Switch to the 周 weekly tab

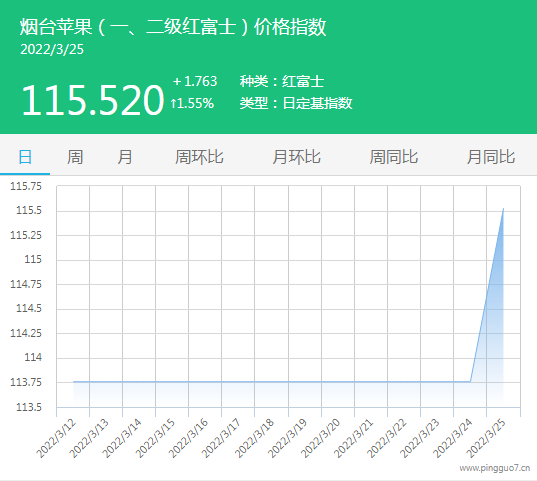tap(75, 157)
